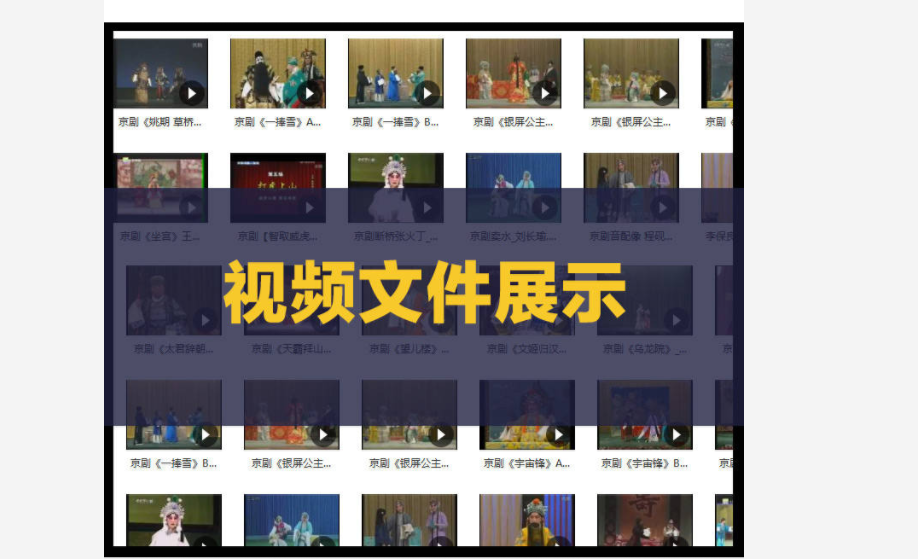Viewport: 918px width, 559px height.
Task: Select file name 京剧《文姬归汉...
Action: pos(527,349)
